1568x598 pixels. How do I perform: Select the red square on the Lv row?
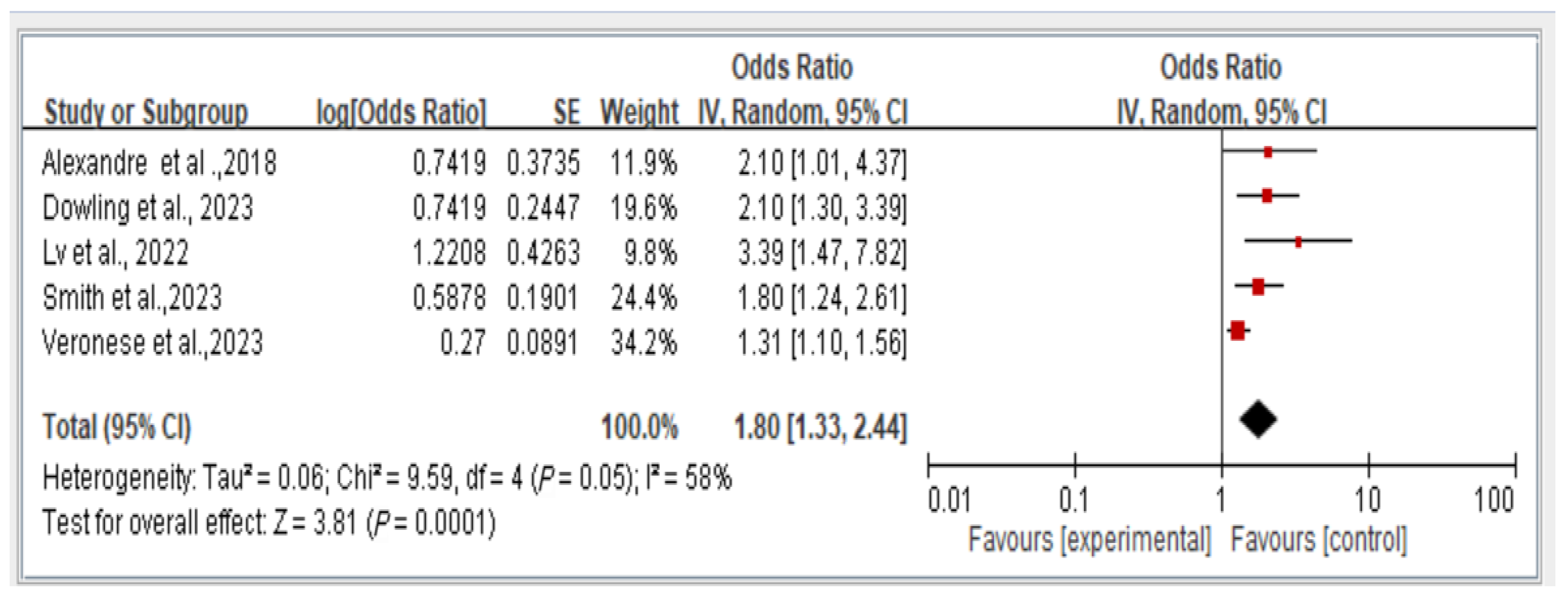tap(1298, 242)
